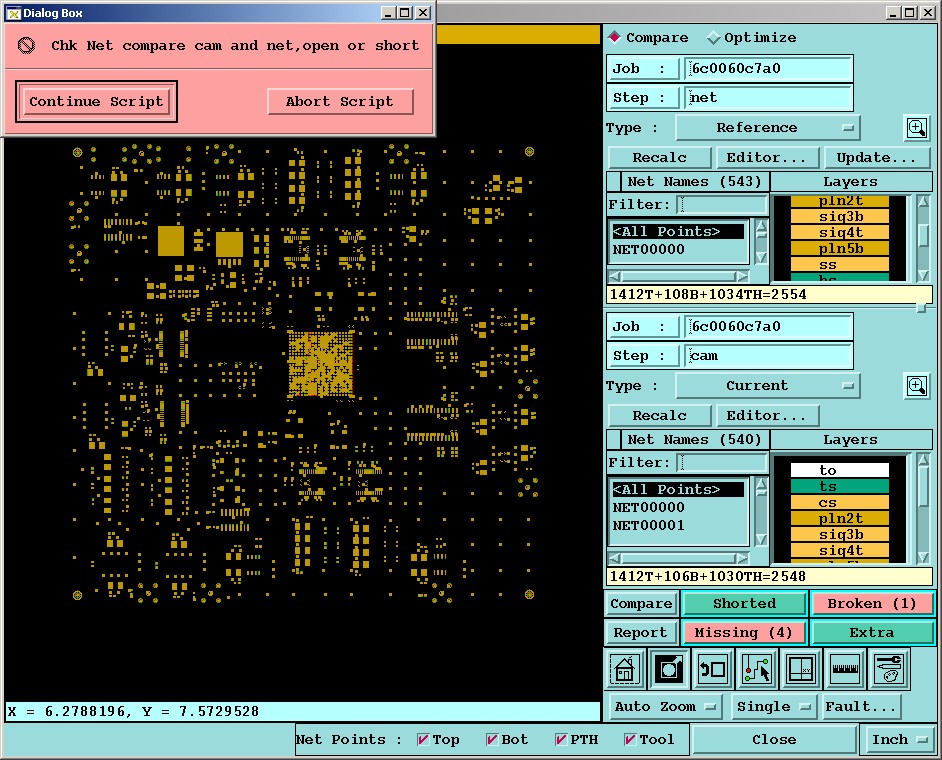Click the net step Filter input field
Image resolution: width=942 pixels, height=760 pixels.
[x=723, y=204]
